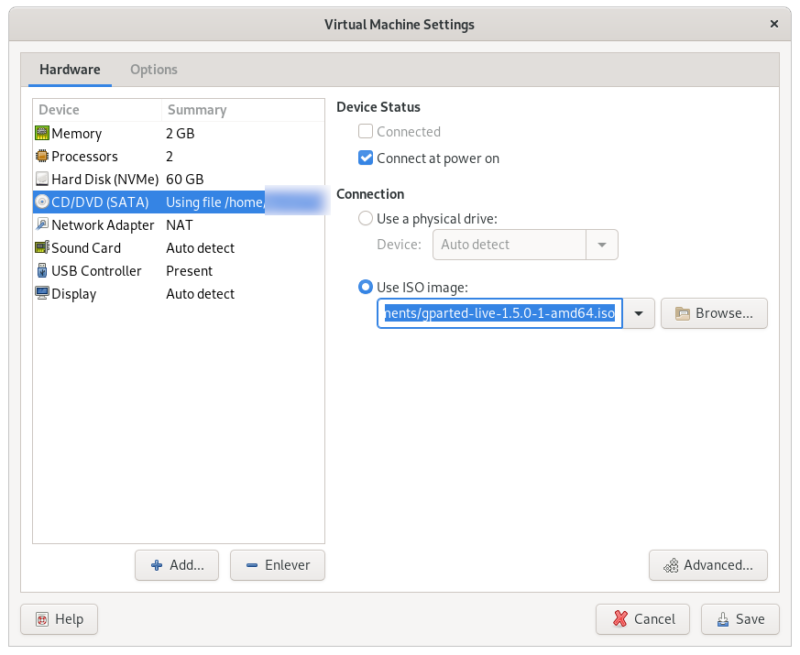Click the Hard Disk (NVMe) drive icon
This screenshot has width=800, height=655.
[x=42, y=179]
